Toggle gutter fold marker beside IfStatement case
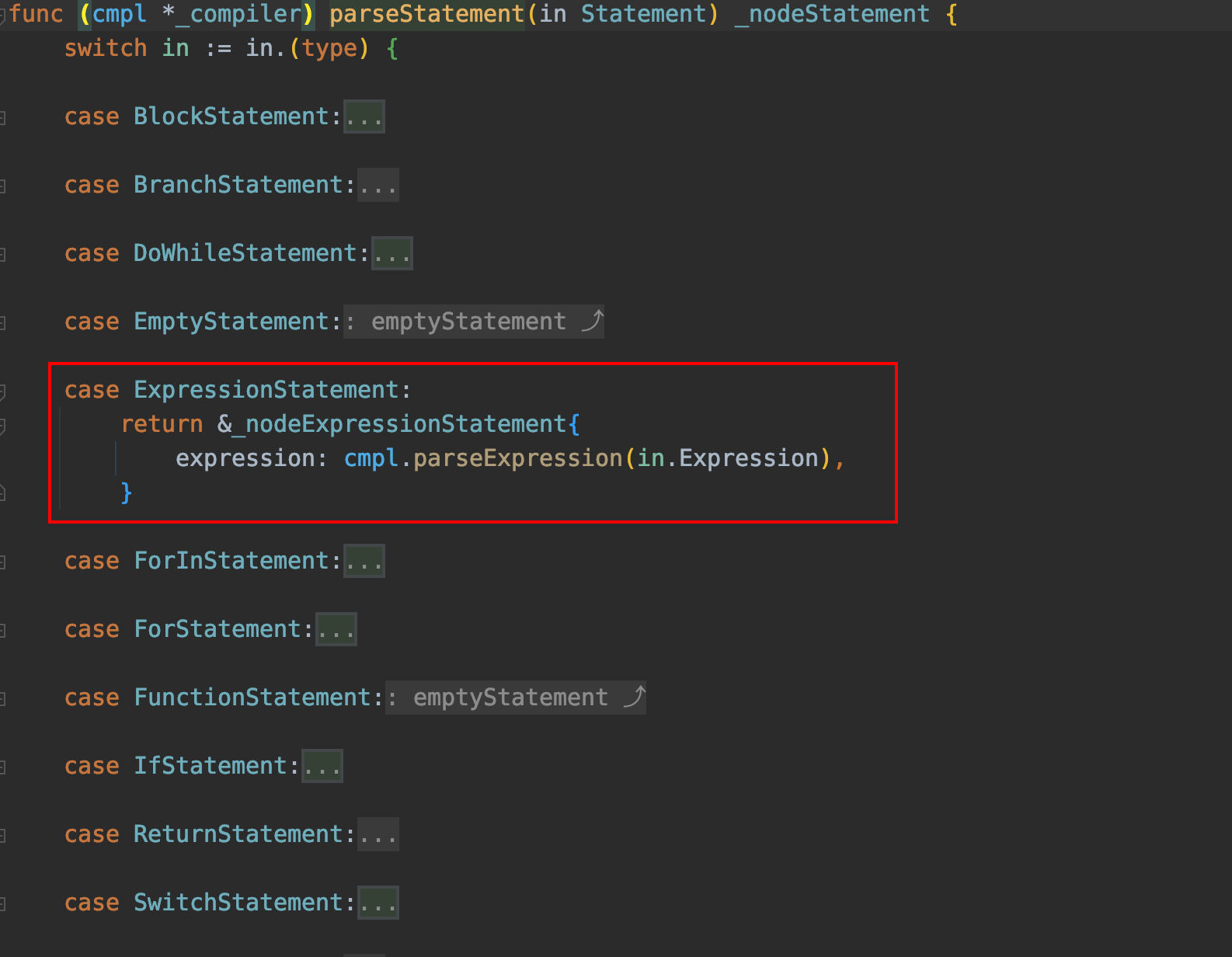The image size is (1232, 957). click(2, 767)
